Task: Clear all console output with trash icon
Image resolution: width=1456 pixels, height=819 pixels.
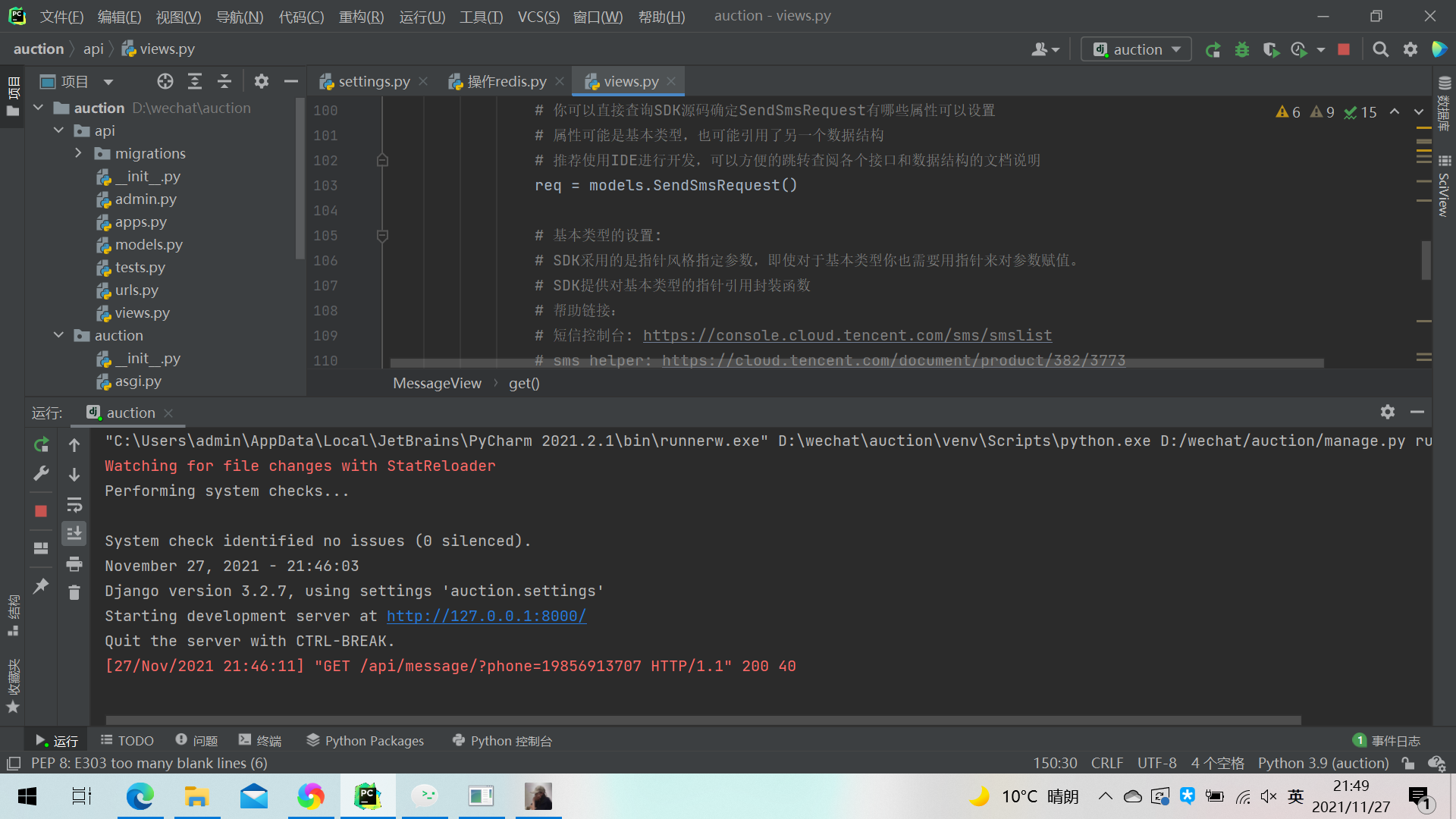Action: click(74, 593)
